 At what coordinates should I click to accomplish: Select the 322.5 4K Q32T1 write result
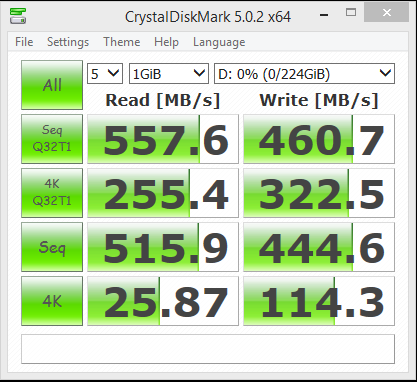(x=319, y=193)
